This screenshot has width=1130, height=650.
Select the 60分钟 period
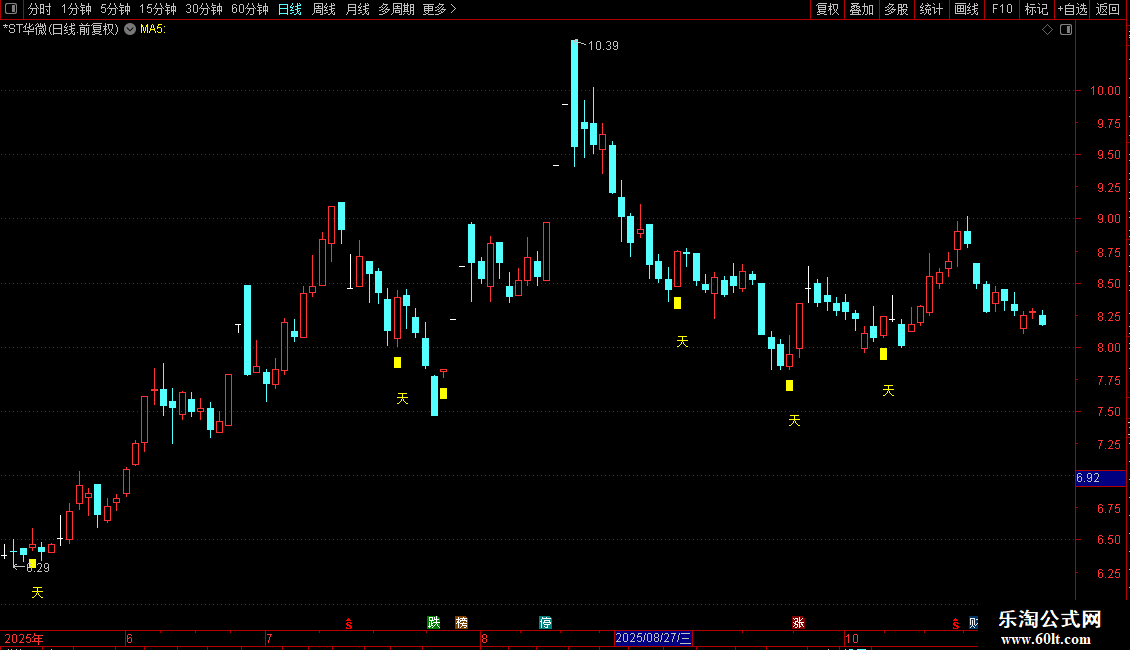click(250, 9)
